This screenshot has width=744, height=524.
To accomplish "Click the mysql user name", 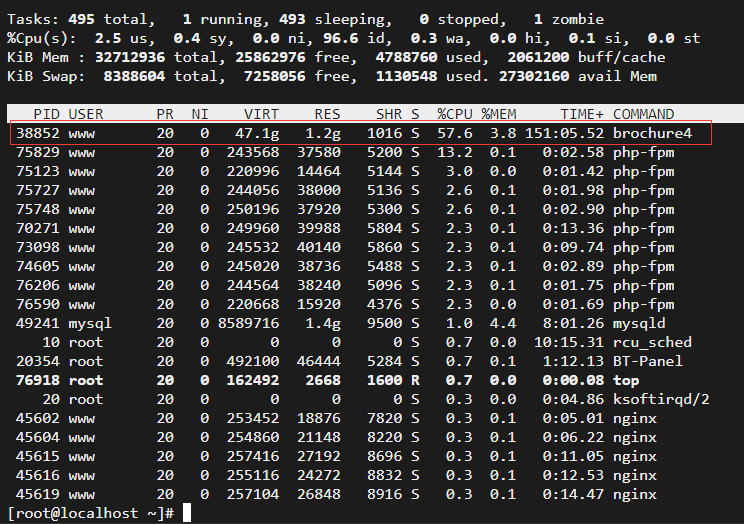I will (x=90, y=324).
